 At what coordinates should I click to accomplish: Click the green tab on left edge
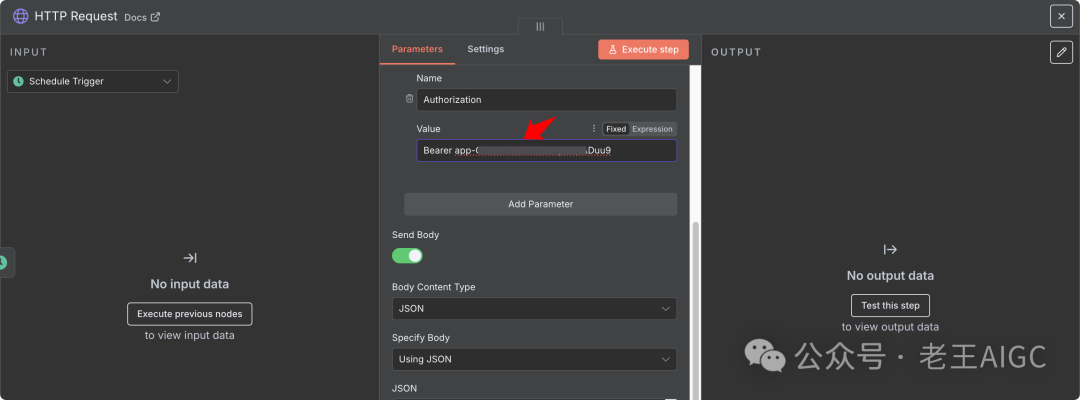(6, 262)
